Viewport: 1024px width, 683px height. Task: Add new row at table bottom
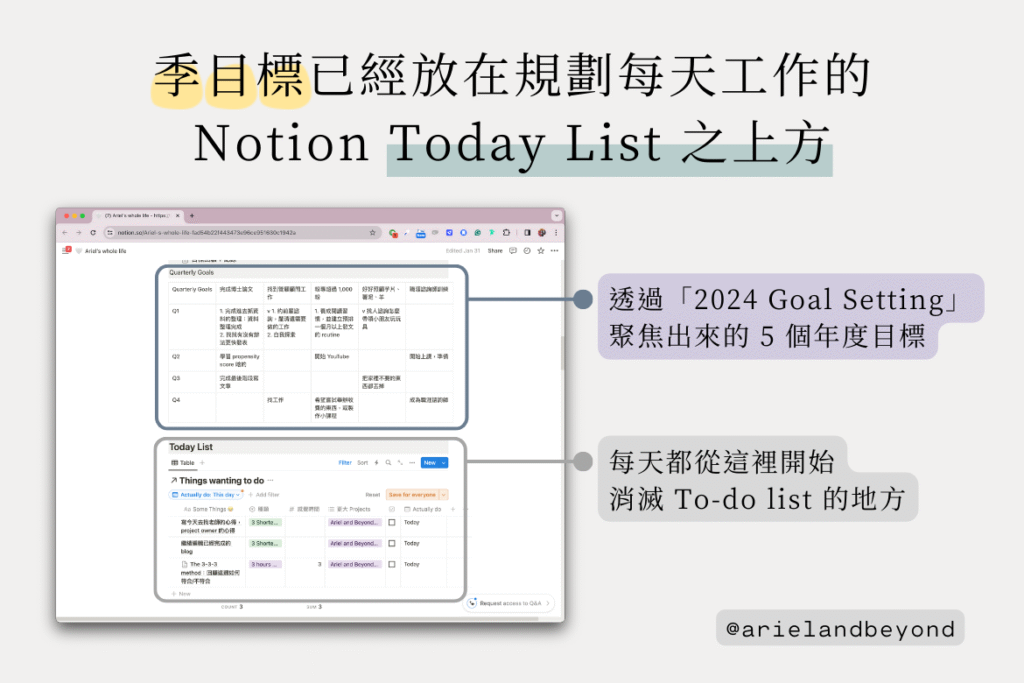click(x=181, y=594)
